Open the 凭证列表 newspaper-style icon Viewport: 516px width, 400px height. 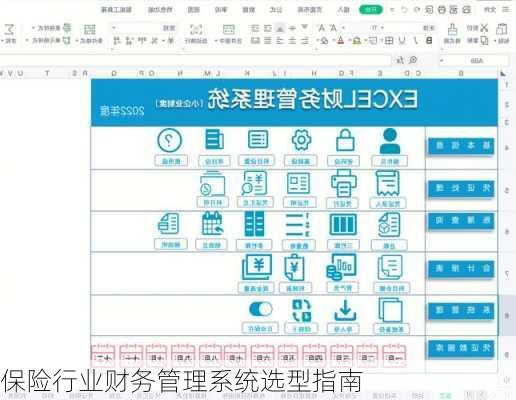pyautogui.click(x=298, y=183)
